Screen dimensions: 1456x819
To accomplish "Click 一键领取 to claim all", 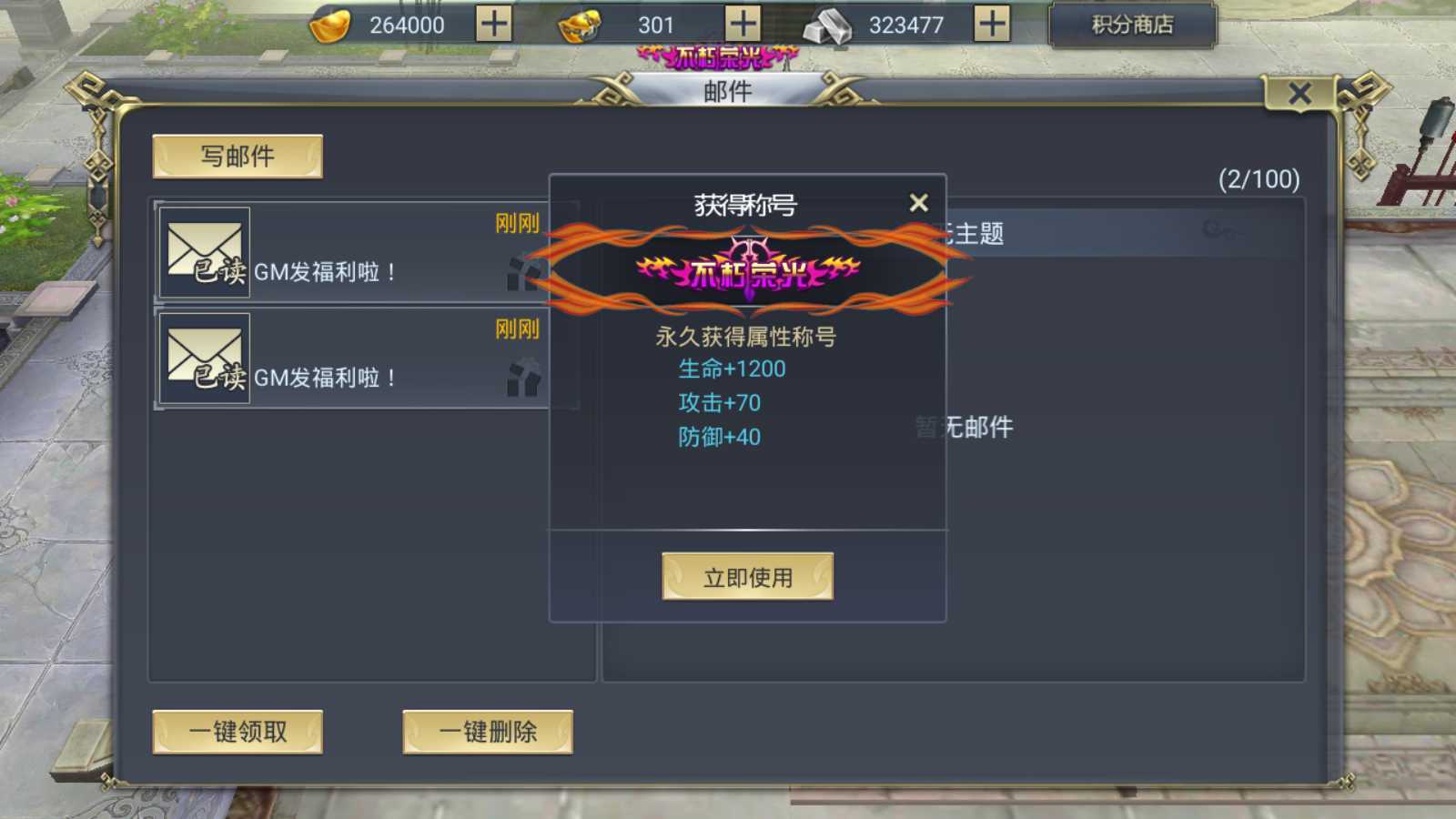I will [238, 732].
